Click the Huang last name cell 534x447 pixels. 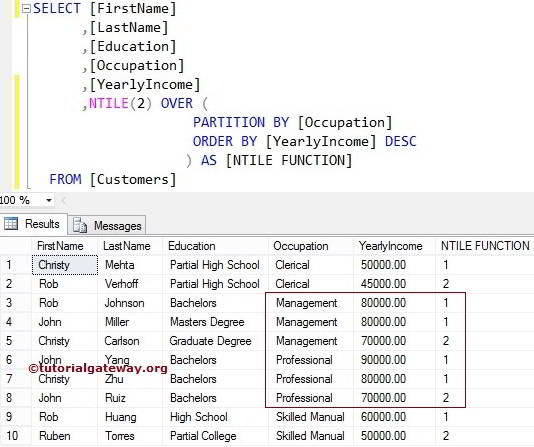coord(130,417)
